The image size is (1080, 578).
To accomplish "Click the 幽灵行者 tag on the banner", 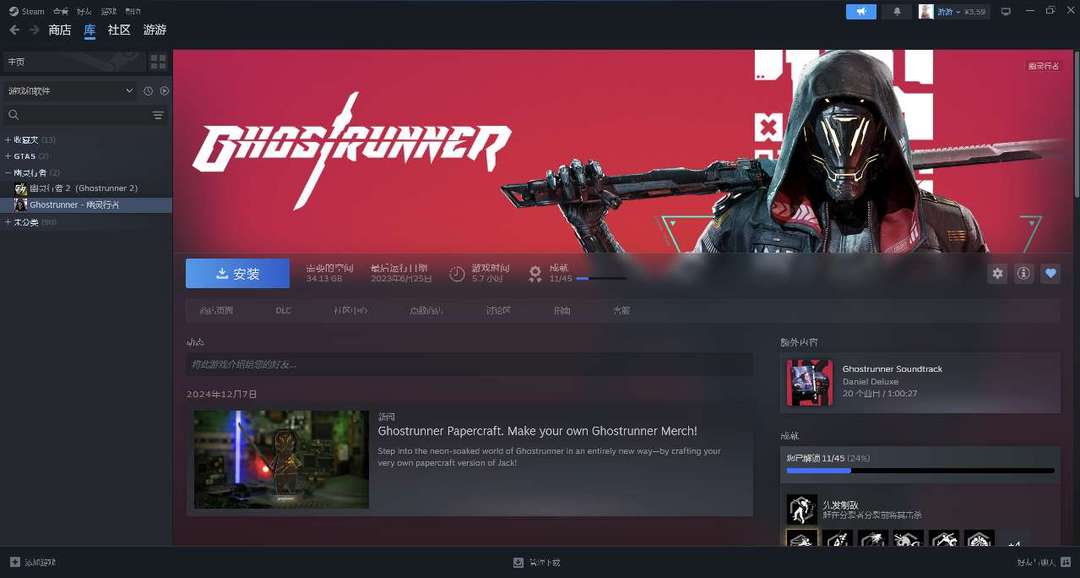I will click(1043, 66).
